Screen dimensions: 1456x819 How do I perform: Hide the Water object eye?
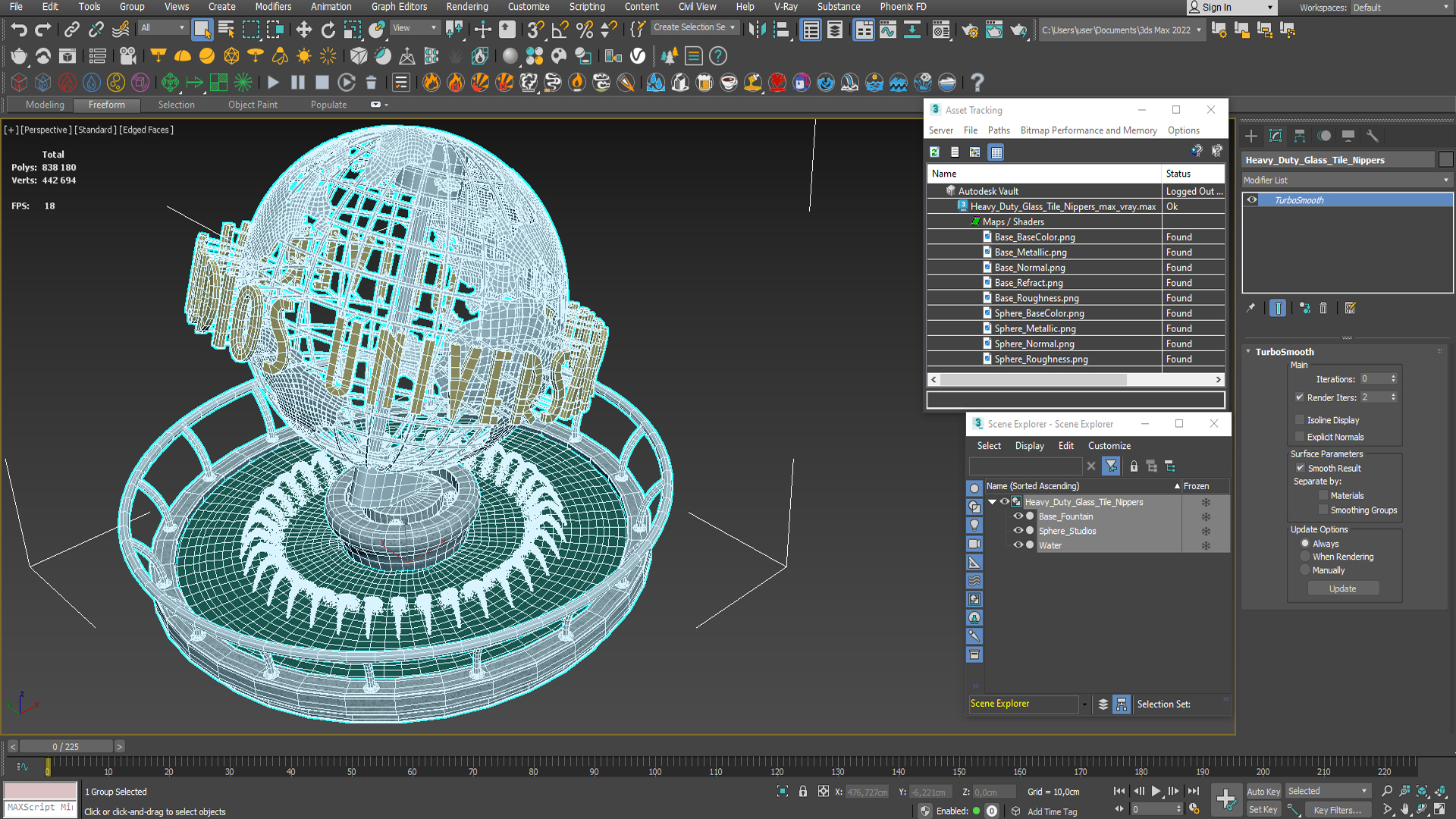coord(1018,545)
